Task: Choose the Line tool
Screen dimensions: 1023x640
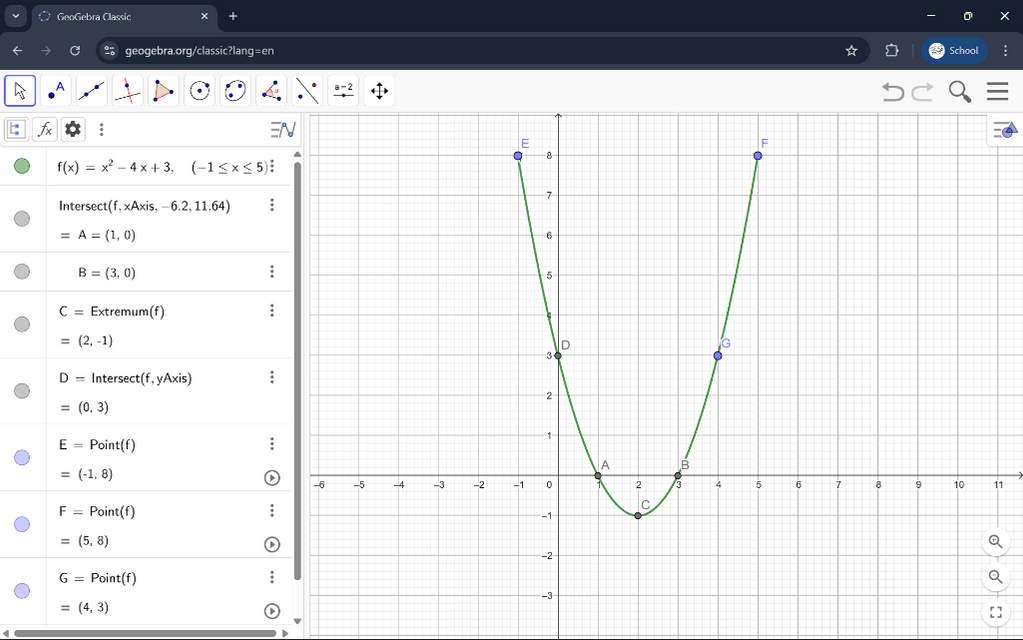Action: (x=92, y=92)
